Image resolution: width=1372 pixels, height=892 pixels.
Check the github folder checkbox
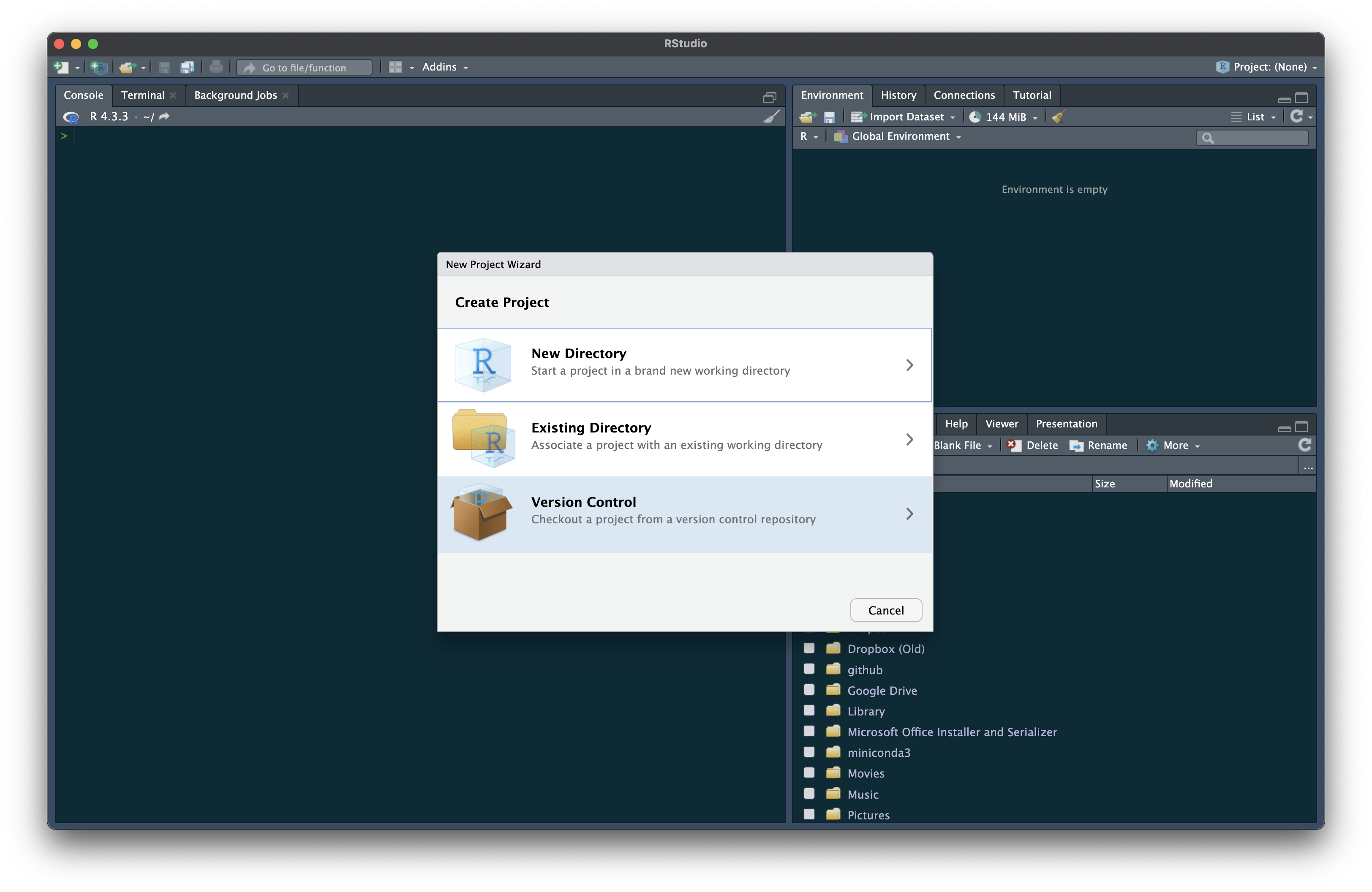click(x=809, y=669)
